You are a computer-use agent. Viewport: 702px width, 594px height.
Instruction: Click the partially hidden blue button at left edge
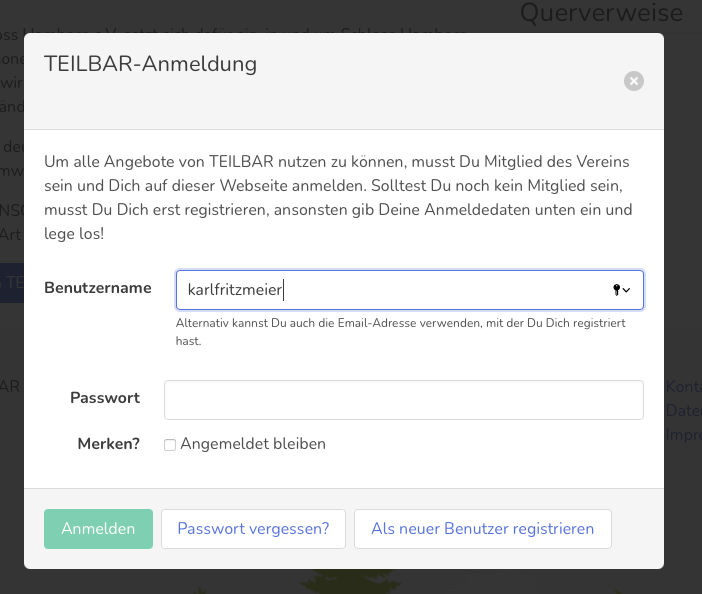coord(11,283)
